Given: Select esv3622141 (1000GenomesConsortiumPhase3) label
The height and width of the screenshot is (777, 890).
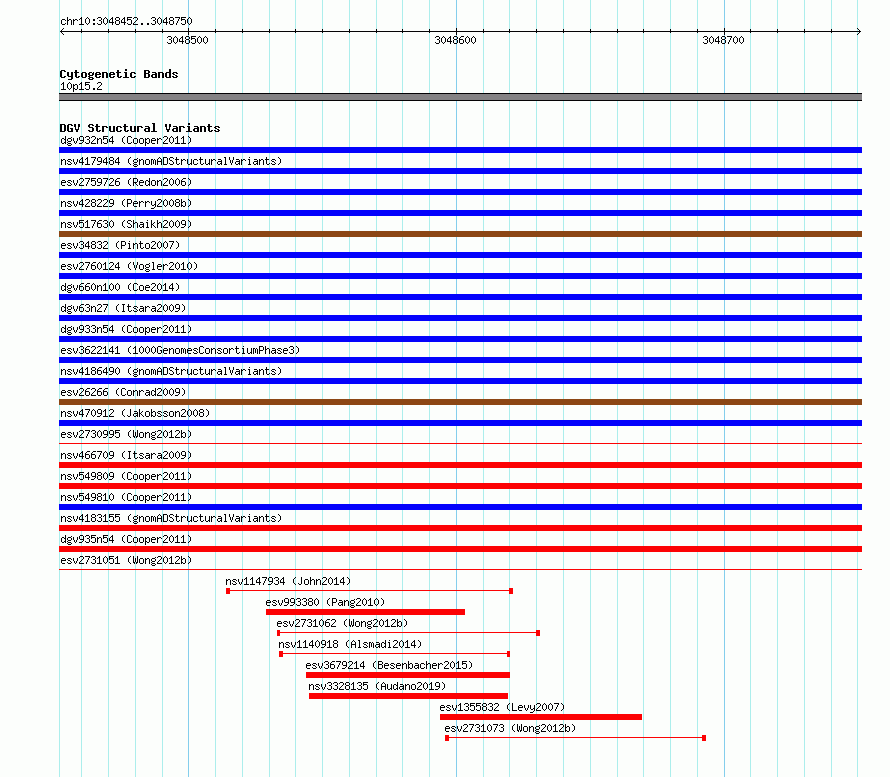Looking at the screenshot, I should (180, 350).
